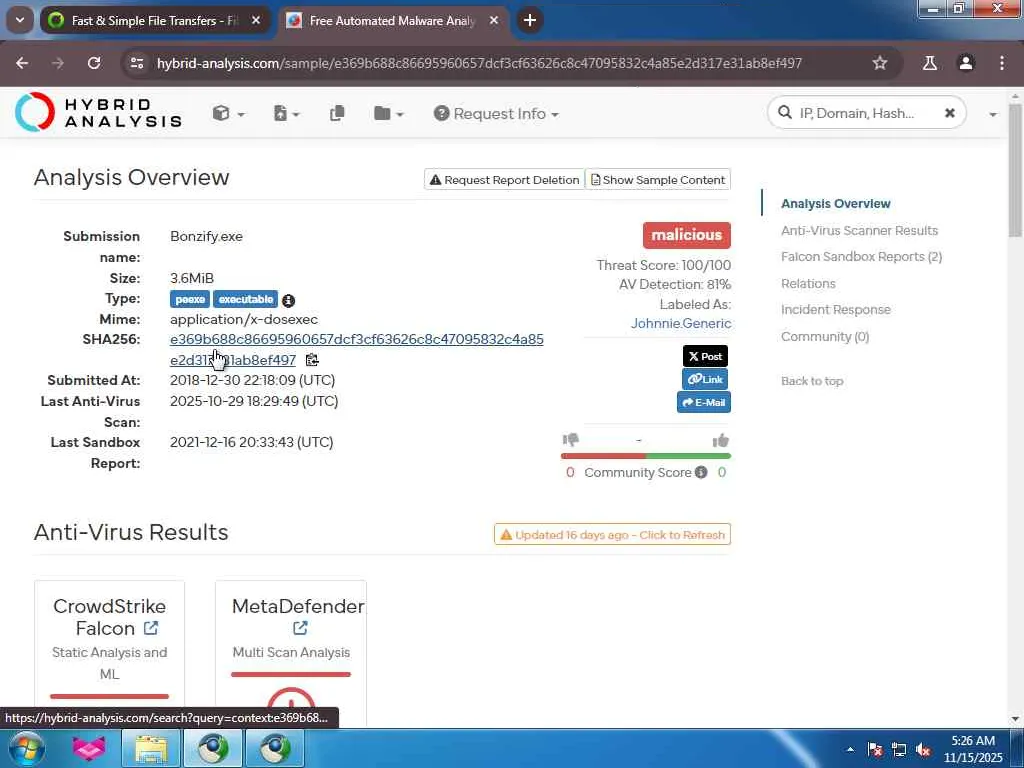This screenshot has width=1024, height=768.
Task: Close the Free Automated Malware Analysis tab
Action: point(494,21)
